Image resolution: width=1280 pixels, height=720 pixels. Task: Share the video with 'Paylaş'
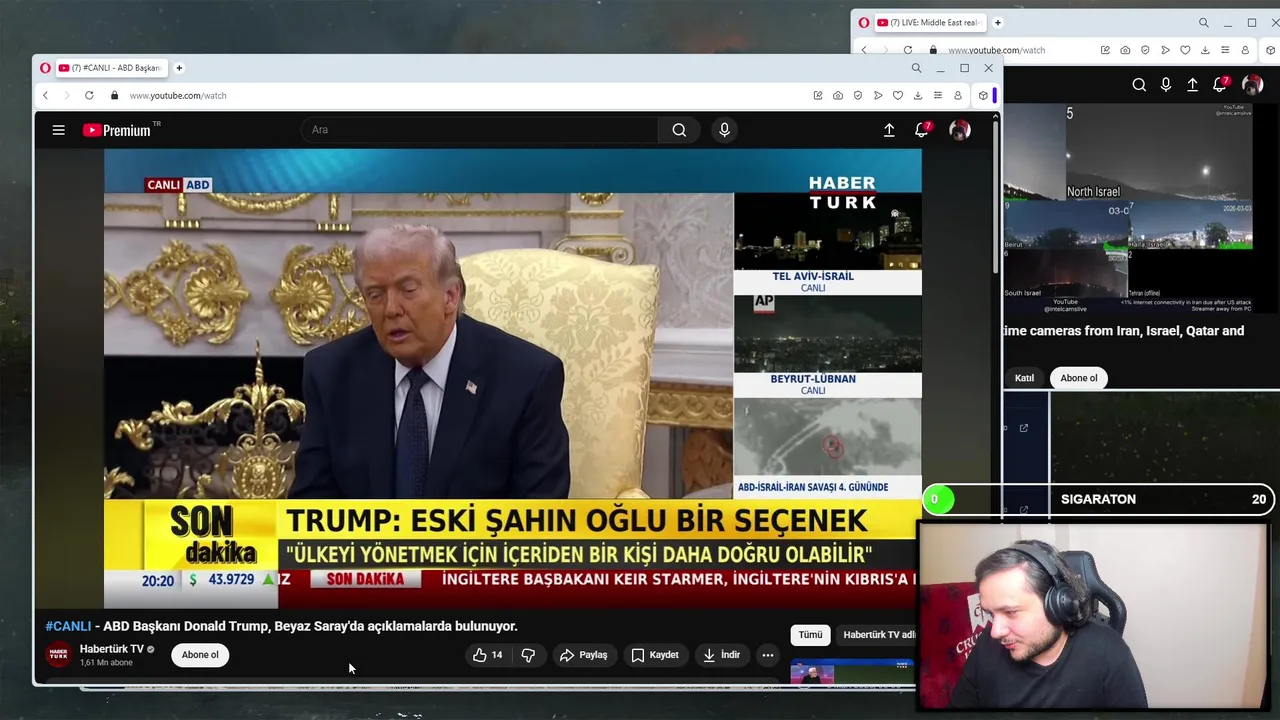click(584, 655)
